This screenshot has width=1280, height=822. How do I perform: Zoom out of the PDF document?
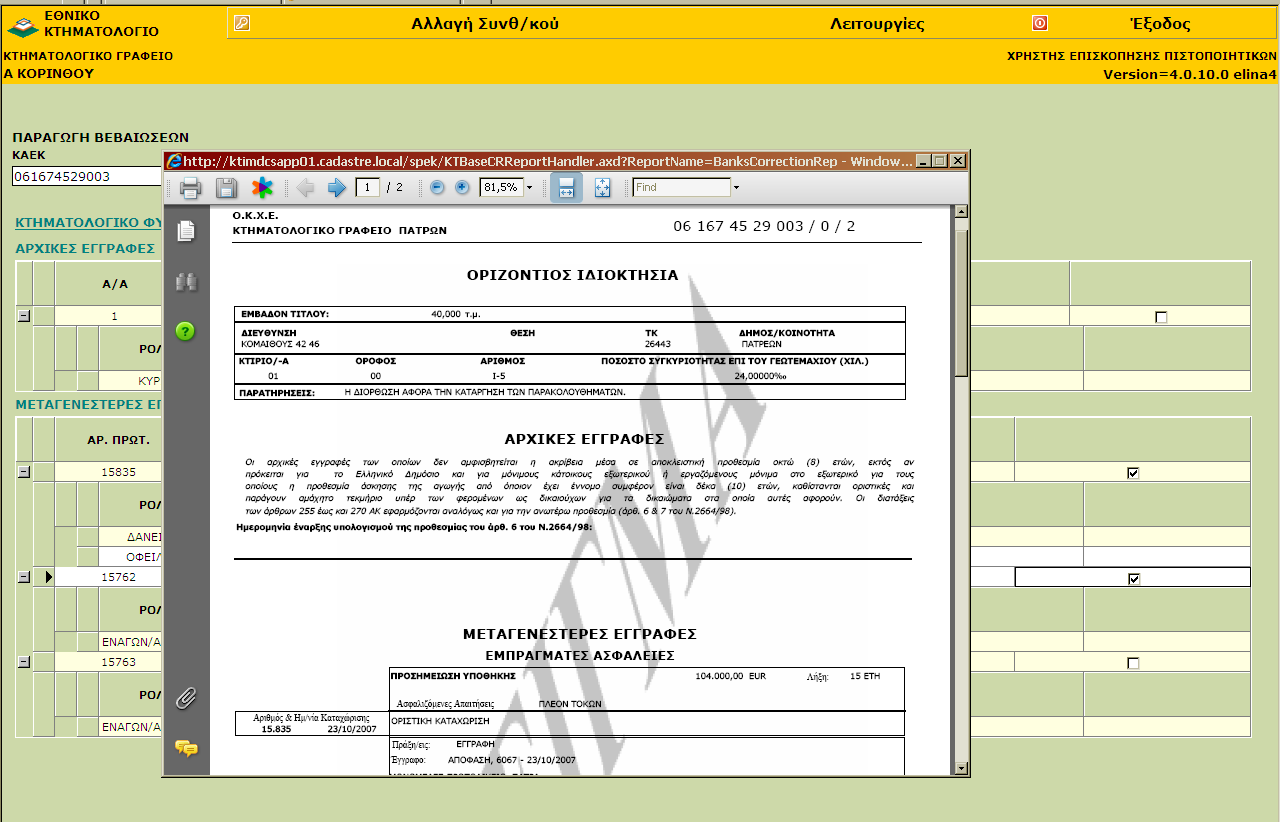pyautogui.click(x=437, y=187)
